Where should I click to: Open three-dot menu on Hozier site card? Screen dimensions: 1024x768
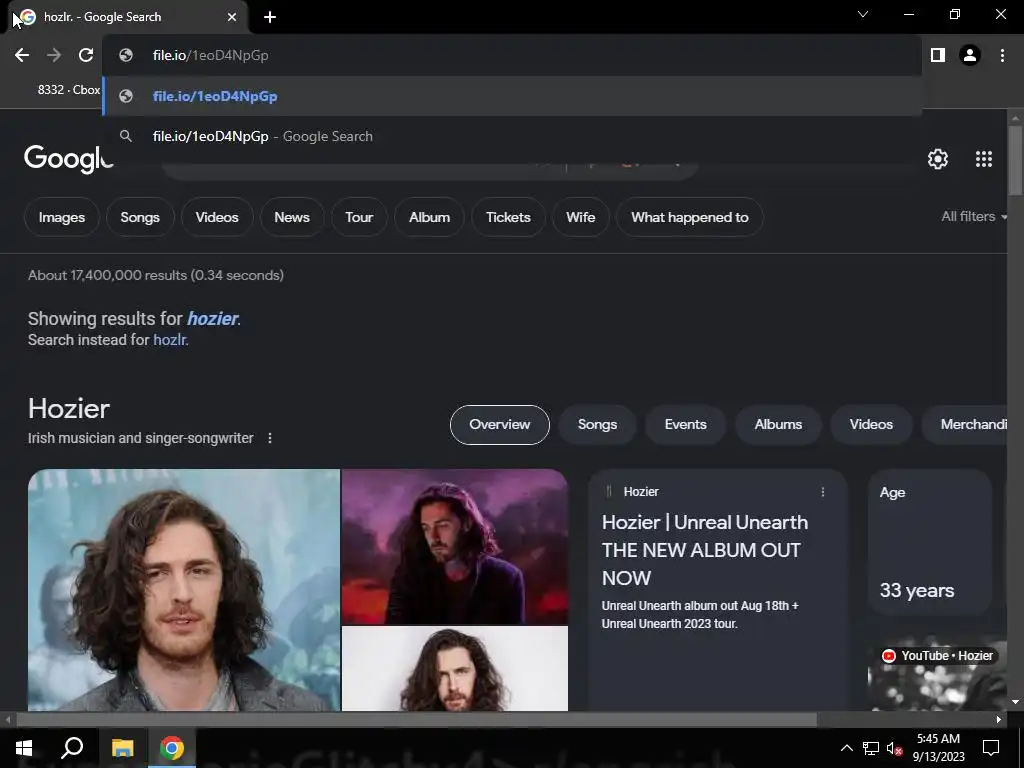823,492
